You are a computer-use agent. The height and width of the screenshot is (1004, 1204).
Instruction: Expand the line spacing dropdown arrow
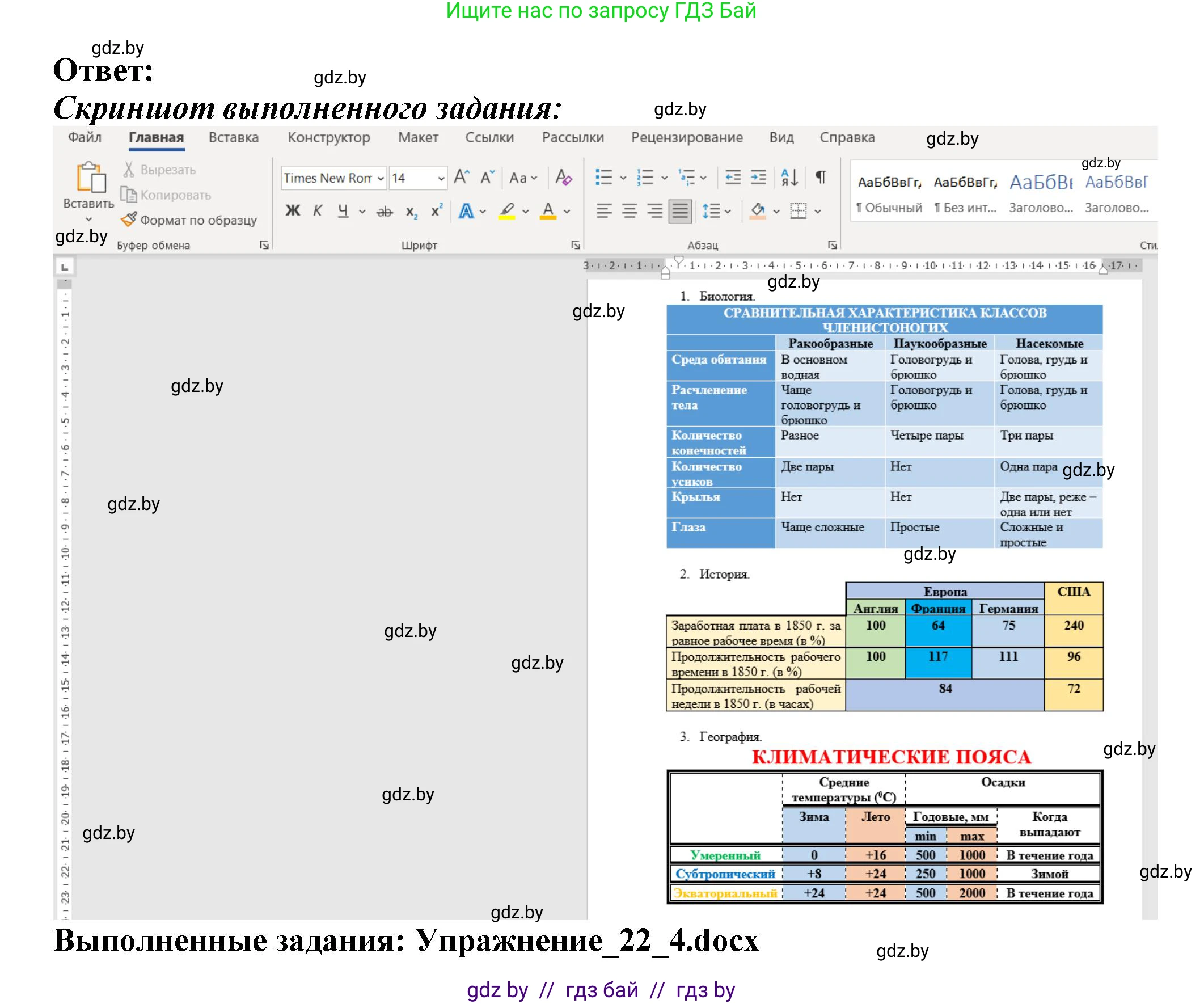[728, 212]
